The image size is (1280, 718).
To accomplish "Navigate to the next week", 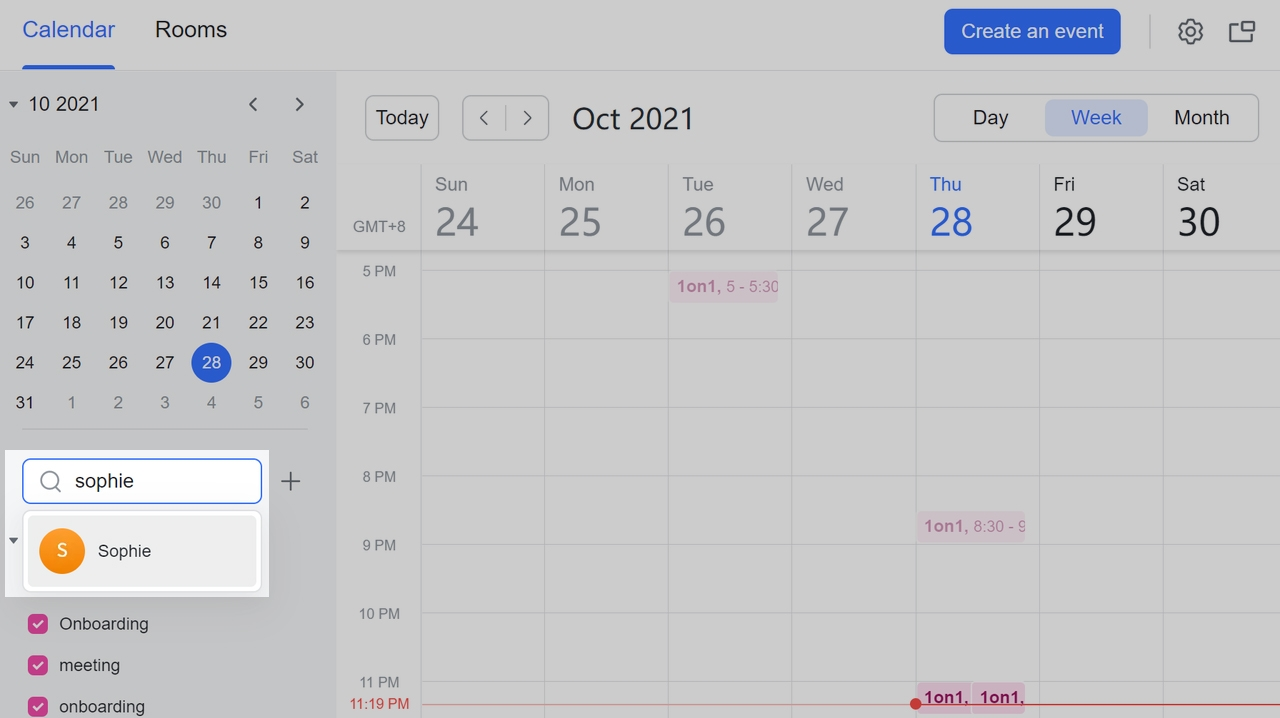I will pyautogui.click(x=527, y=118).
